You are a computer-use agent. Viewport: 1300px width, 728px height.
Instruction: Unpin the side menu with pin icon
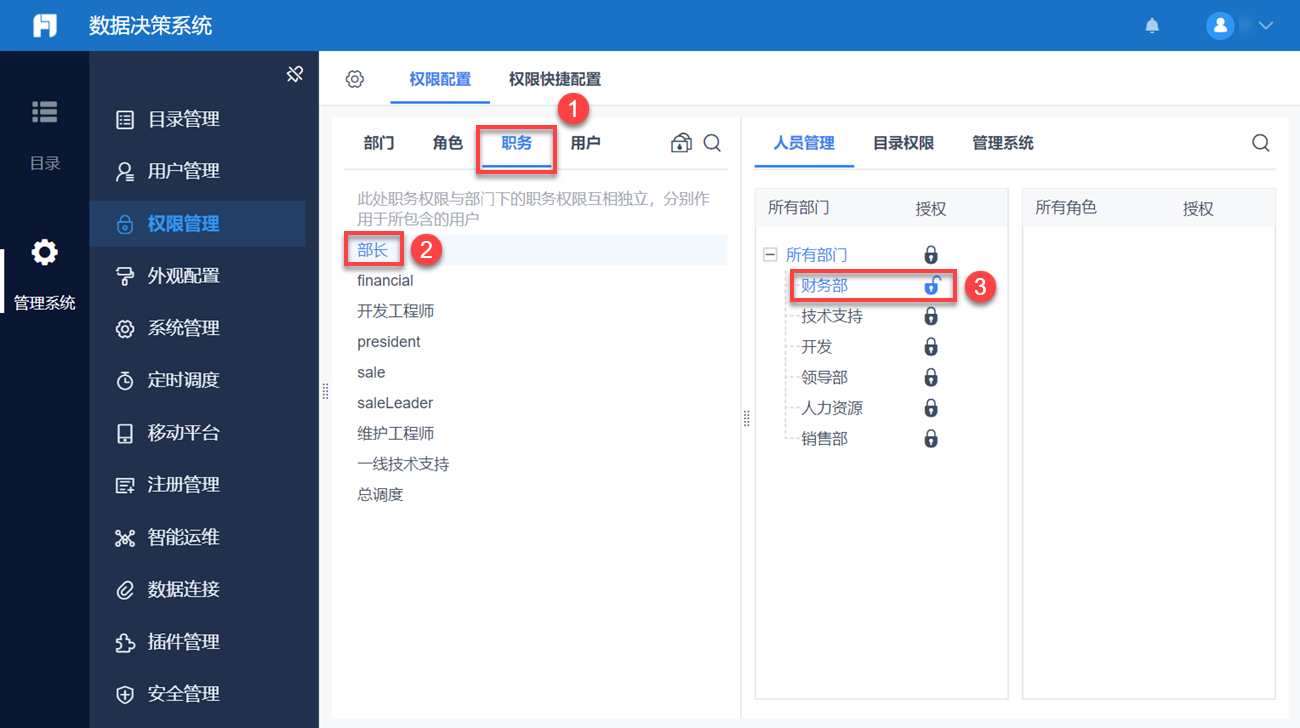tap(294, 74)
